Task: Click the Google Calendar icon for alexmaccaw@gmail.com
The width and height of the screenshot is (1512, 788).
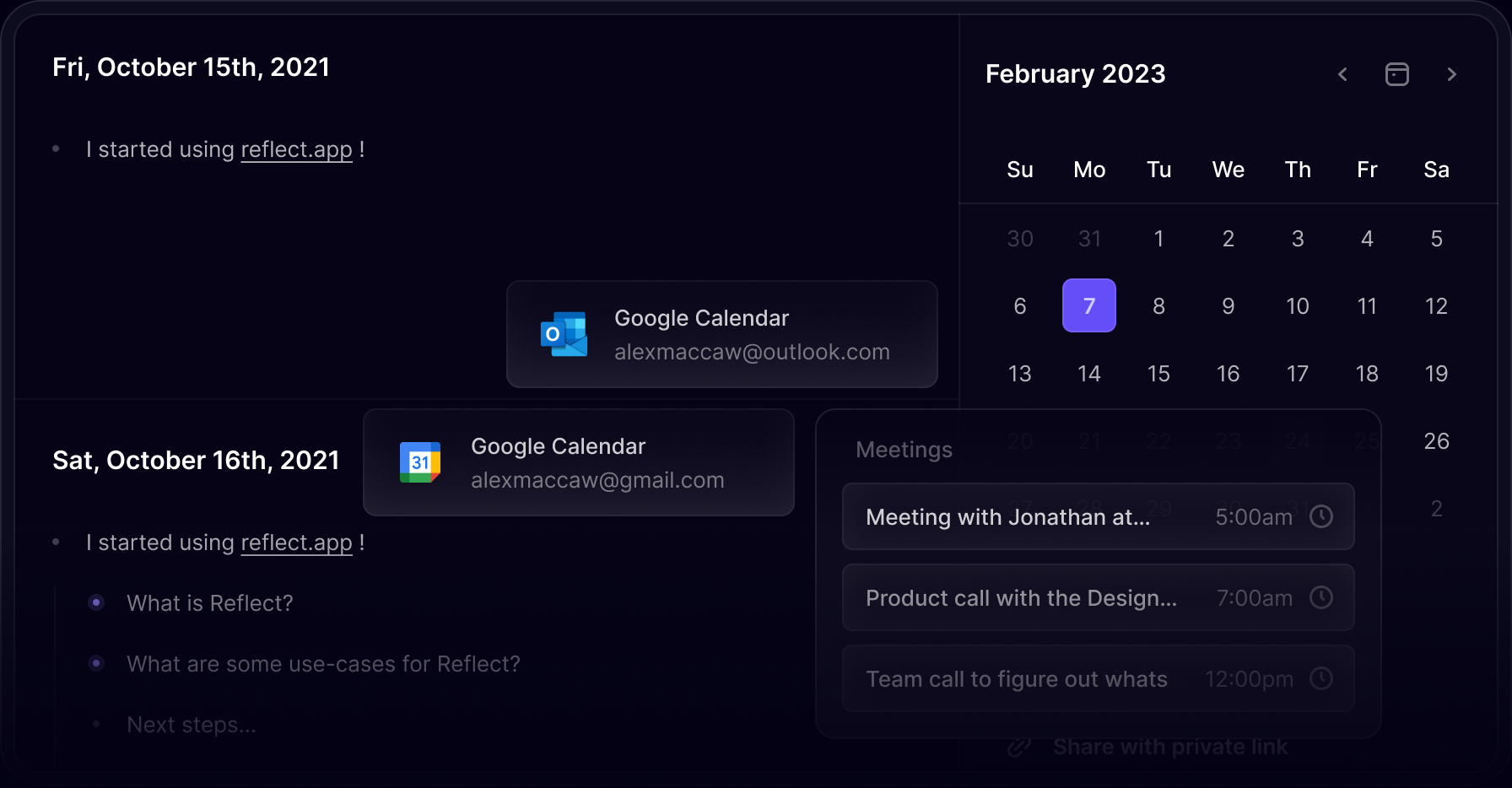Action: coord(419,462)
